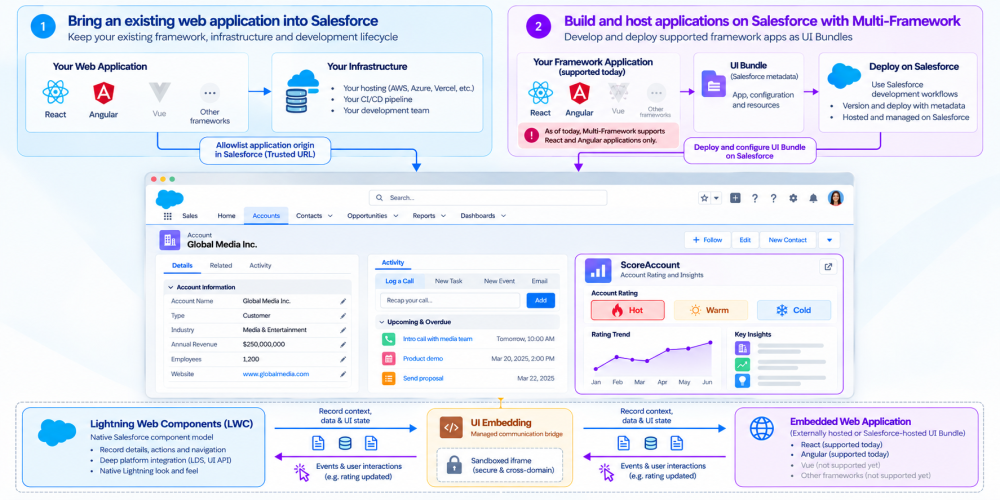The height and width of the screenshot is (500, 1000).
Task: Click the green phone icon for Intro call
Action: pos(388,339)
